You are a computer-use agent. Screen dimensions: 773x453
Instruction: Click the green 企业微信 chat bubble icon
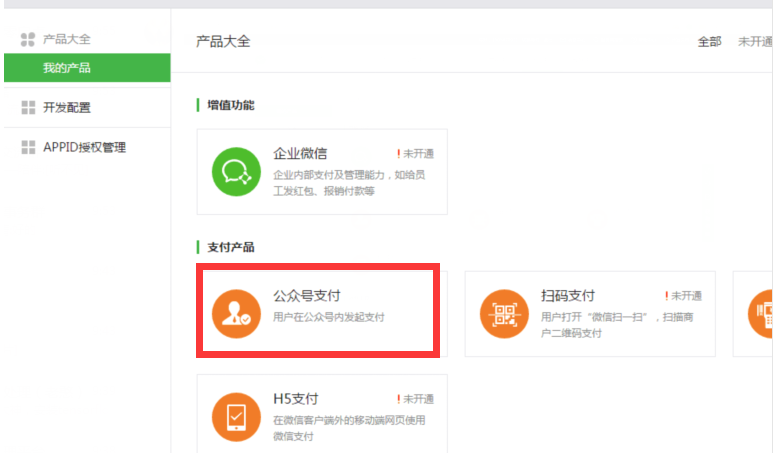(x=237, y=171)
